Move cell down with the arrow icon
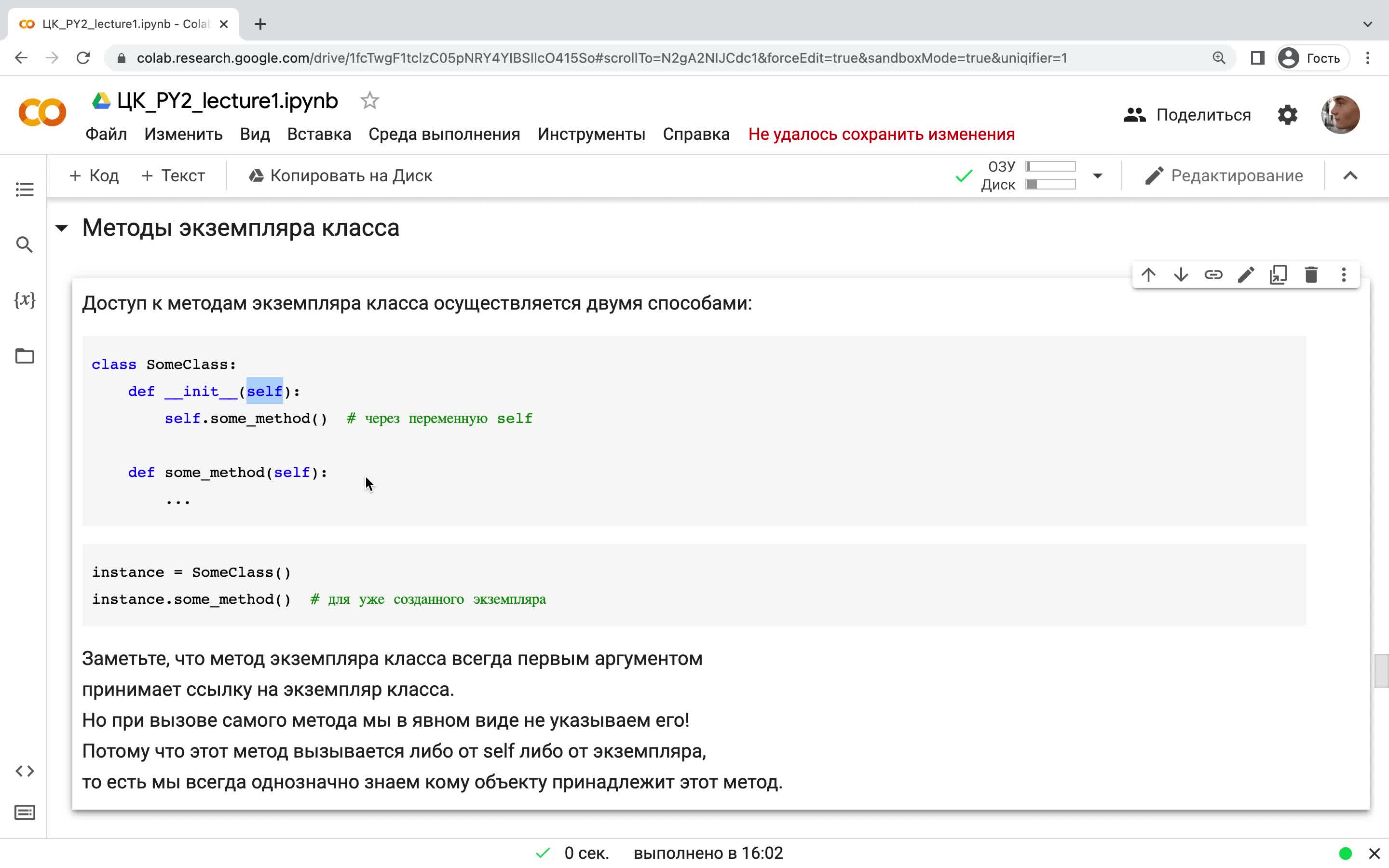The width and height of the screenshot is (1389, 868). (1181, 275)
